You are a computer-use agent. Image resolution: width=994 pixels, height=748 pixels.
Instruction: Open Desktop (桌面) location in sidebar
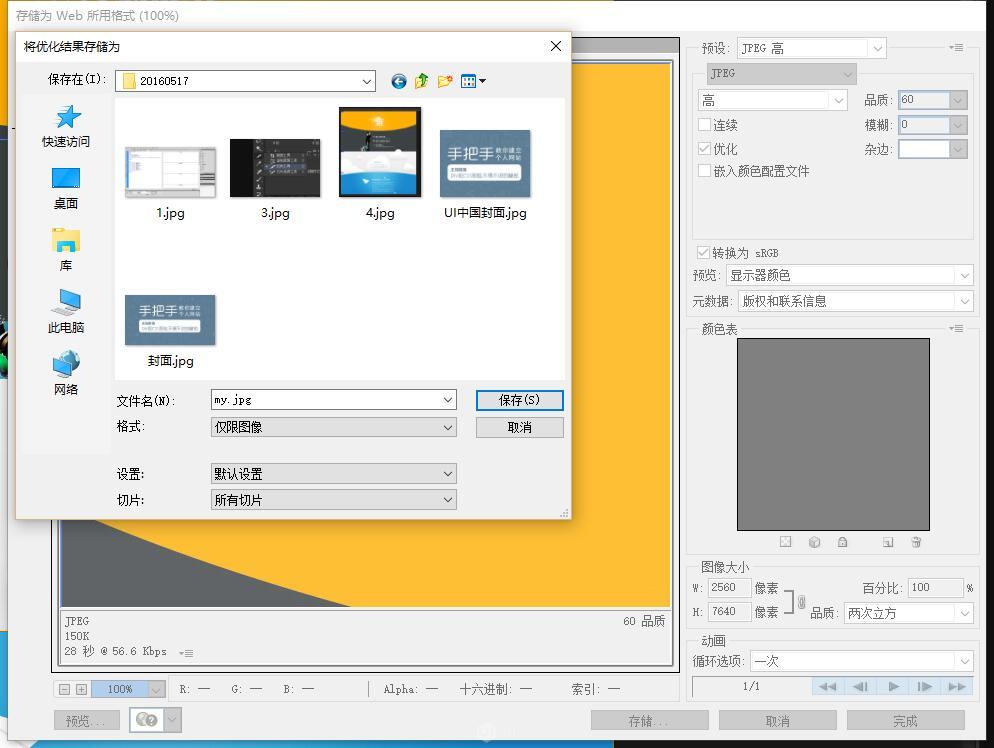[x=66, y=188]
